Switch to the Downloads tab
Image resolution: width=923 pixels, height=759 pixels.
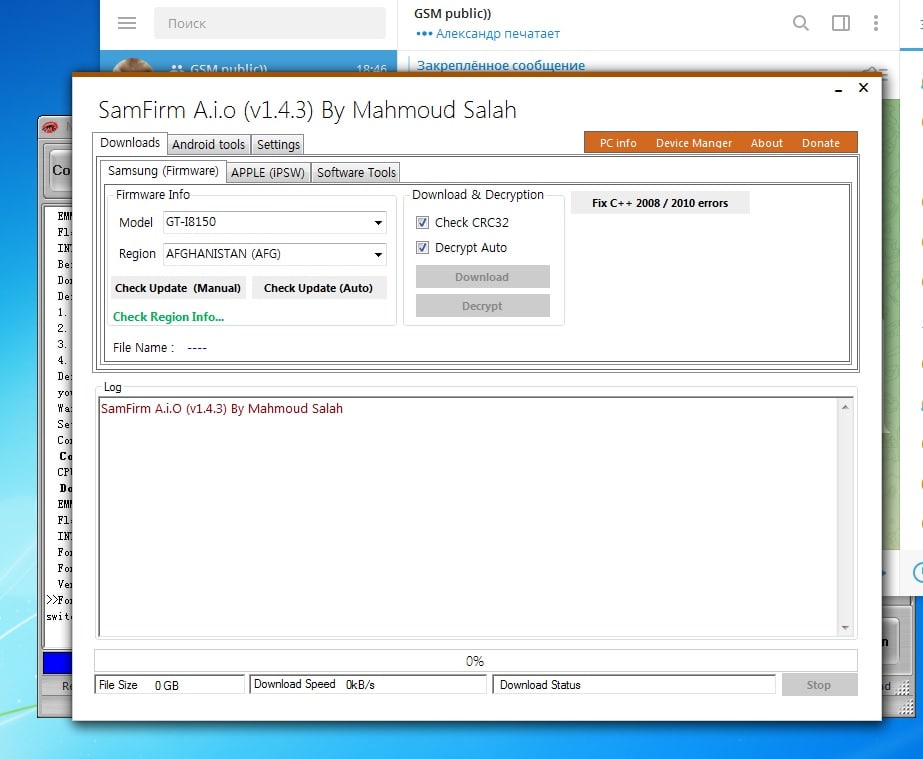pos(130,143)
